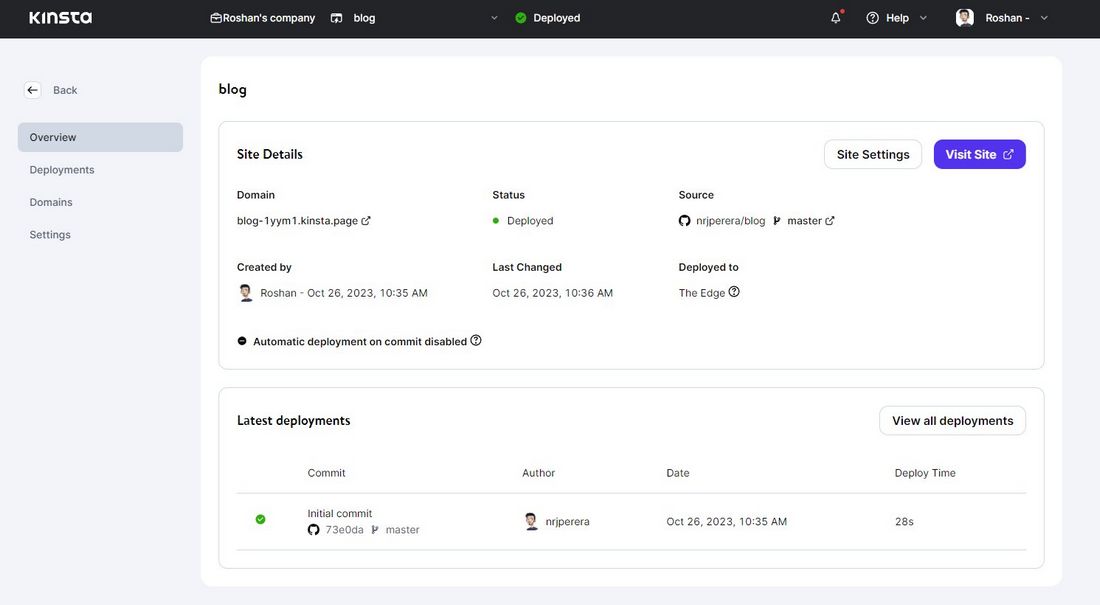Click the GitHub icon next to 73e0da
The height and width of the screenshot is (605, 1100).
coord(314,530)
